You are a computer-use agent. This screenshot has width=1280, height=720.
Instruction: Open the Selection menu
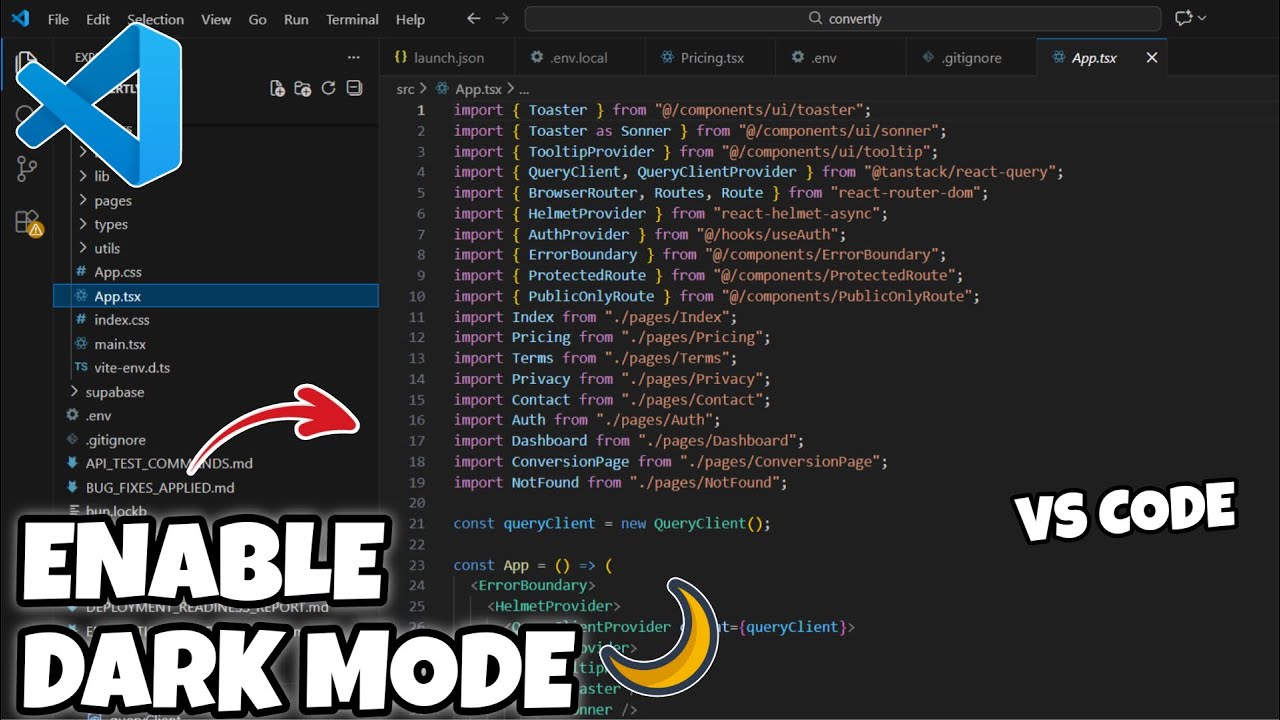[156, 19]
